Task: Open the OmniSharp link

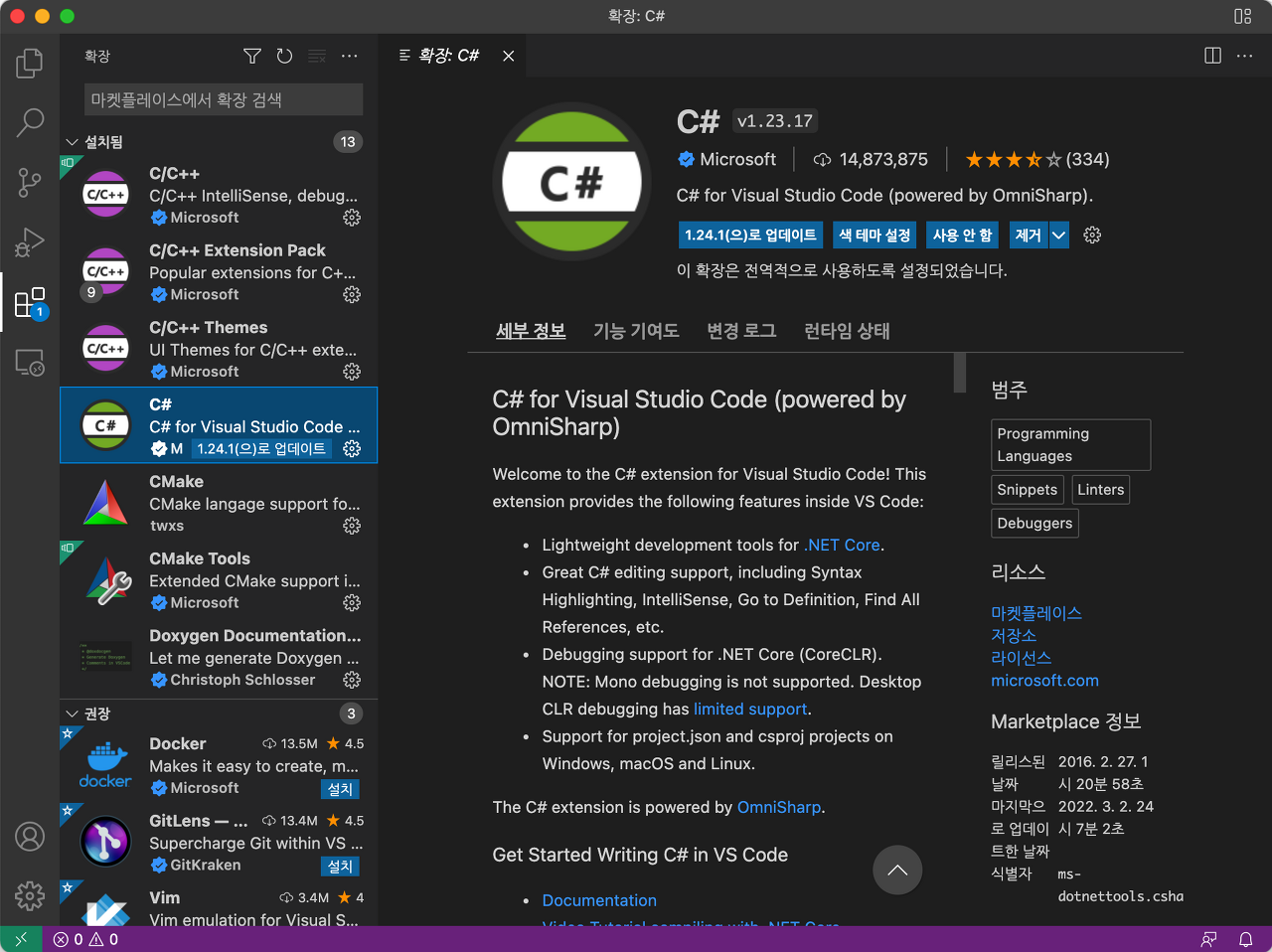Action: pyautogui.click(x=779, y=807)
